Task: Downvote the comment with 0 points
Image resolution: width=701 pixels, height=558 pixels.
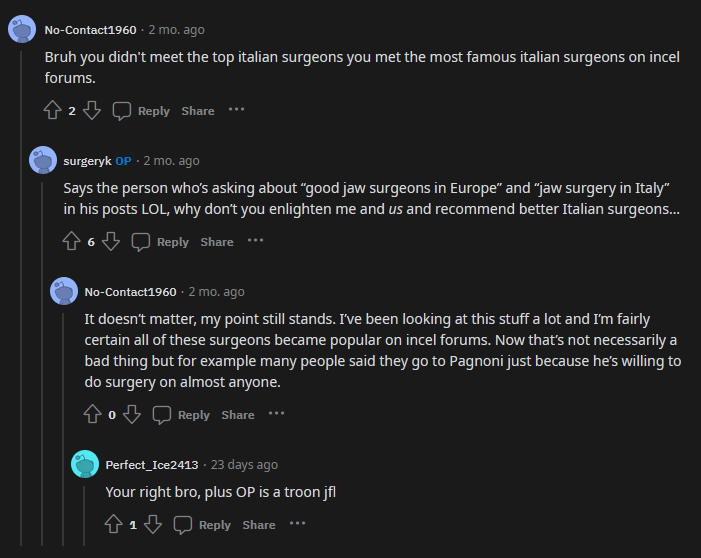Action: coord(132,414)
